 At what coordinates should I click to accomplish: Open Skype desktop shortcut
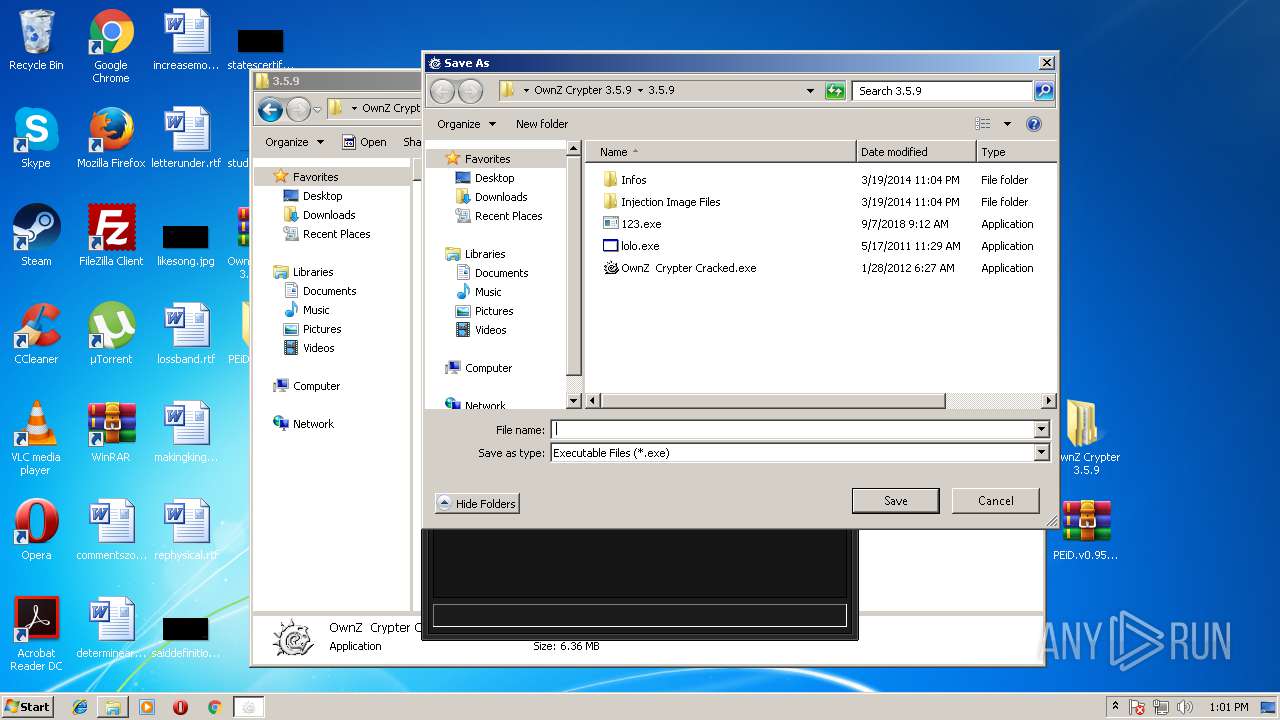click(x=36, y=139)
